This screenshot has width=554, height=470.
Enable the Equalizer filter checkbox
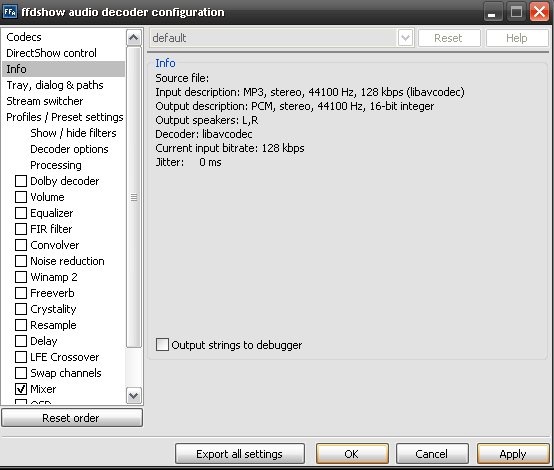(21, 213)
